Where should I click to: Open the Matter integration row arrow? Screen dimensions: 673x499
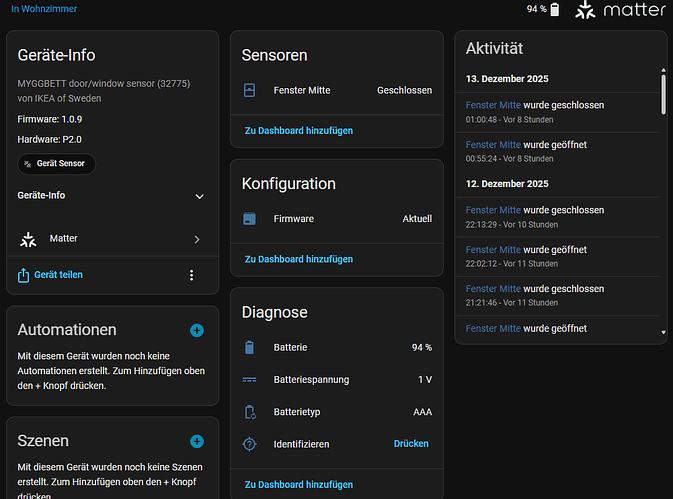coord(197,240)
